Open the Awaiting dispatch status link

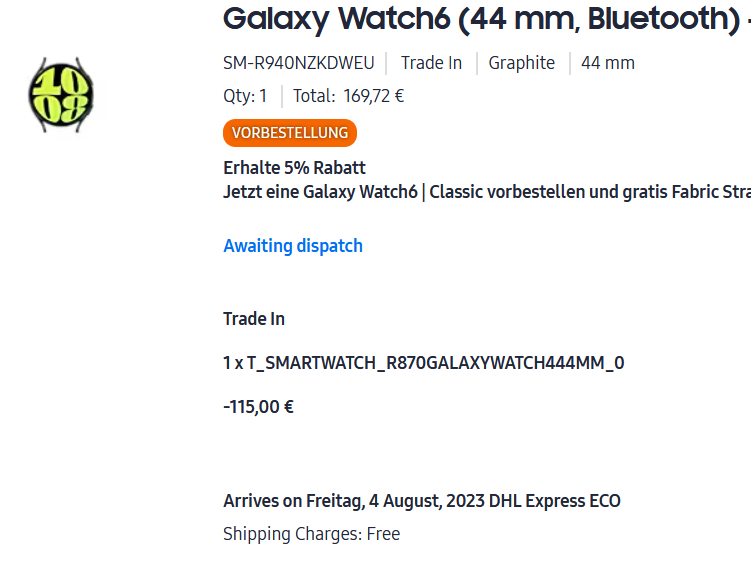point(293,246)
